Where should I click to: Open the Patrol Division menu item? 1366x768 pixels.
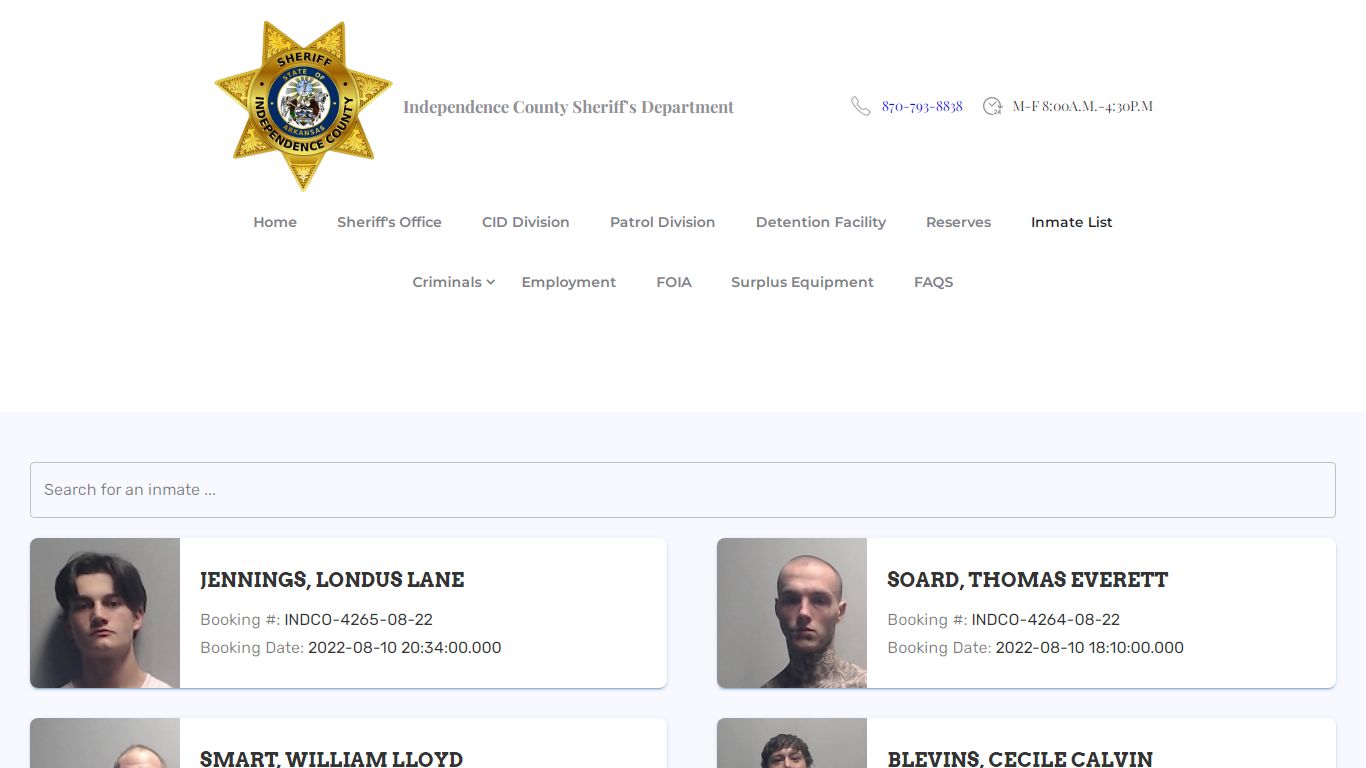click(663, 222)
